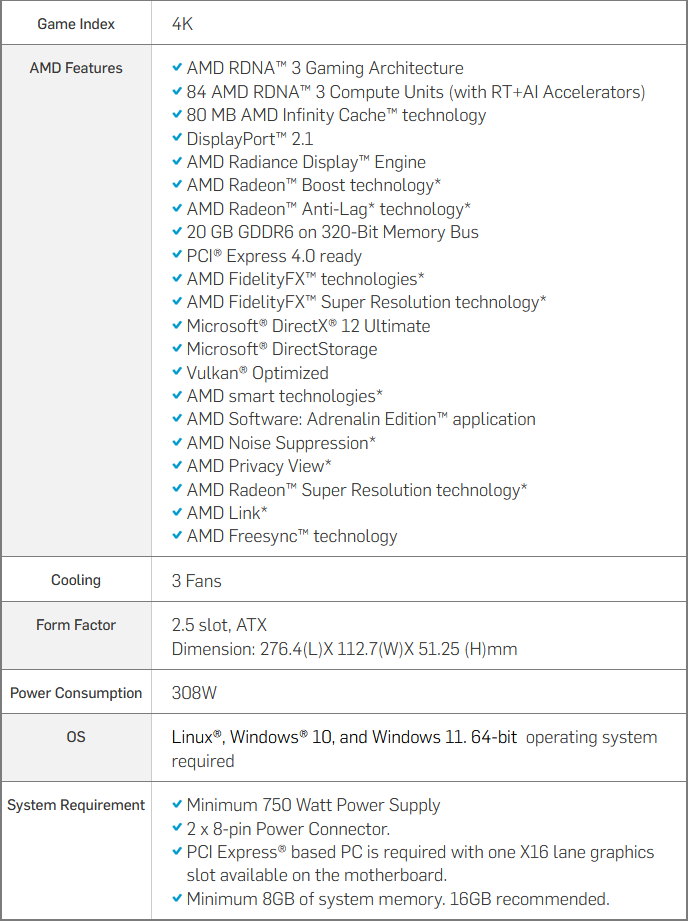This screenshot has height=921, width=688.
Task: Click the 80 MB AMD Infinity Cache text
Action: (336, 115)
